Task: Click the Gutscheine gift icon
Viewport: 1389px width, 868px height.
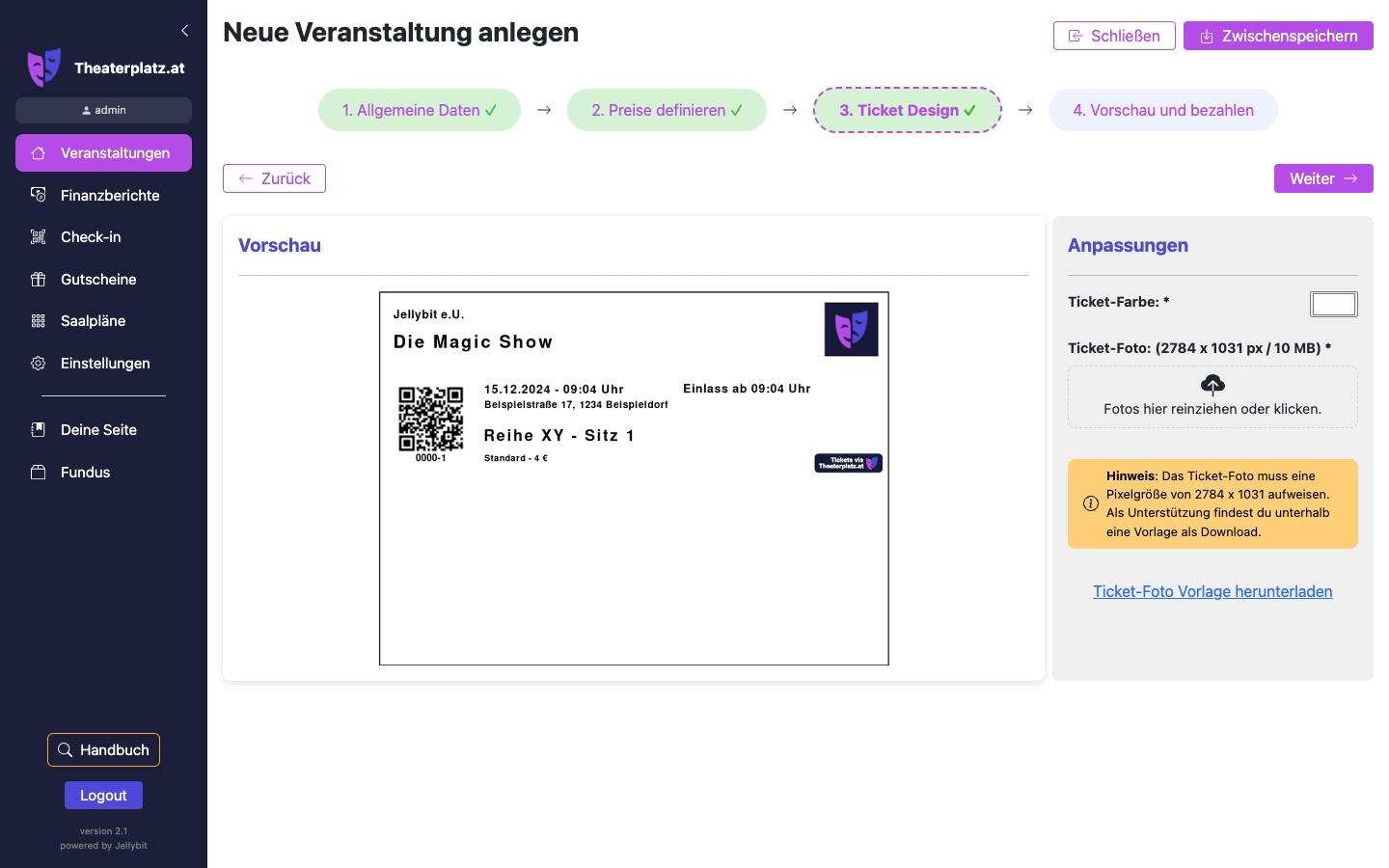Action: (x=39, y=279)
